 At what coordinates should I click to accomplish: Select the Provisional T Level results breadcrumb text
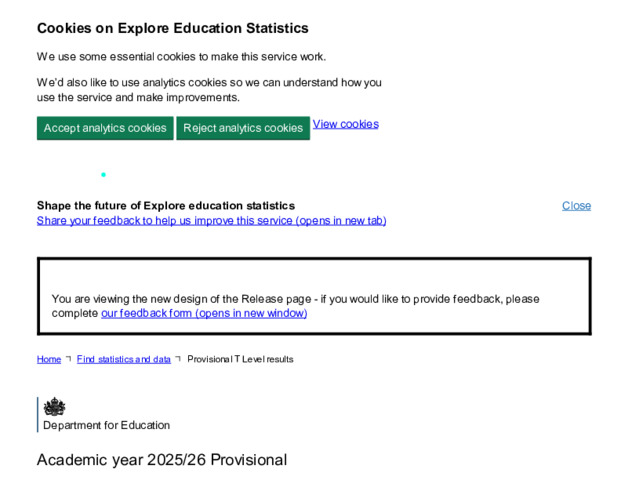240,359
